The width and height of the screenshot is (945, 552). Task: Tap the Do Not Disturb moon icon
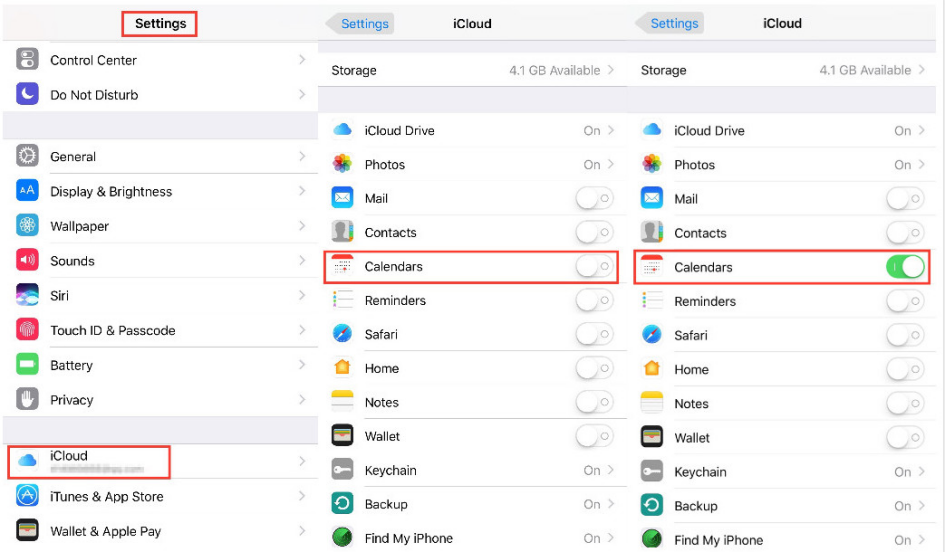tap(27, 94)
